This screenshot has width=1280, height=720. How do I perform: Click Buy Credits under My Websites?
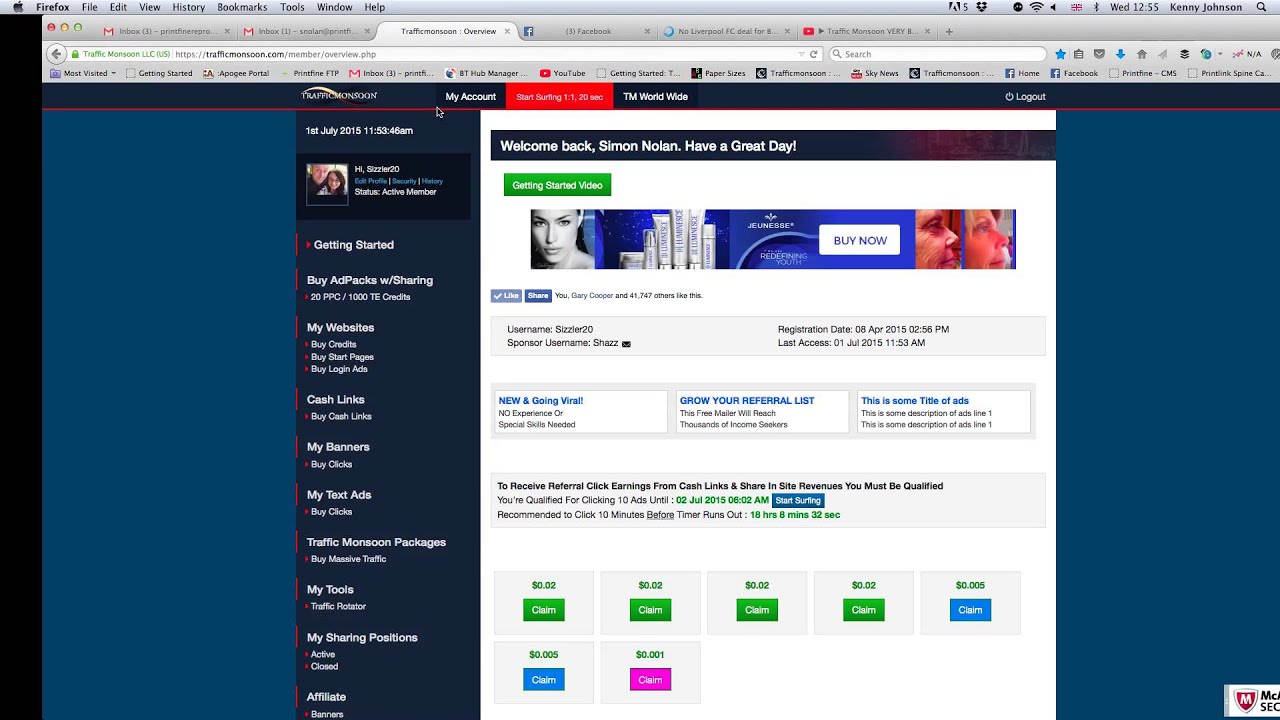(333, 344)
